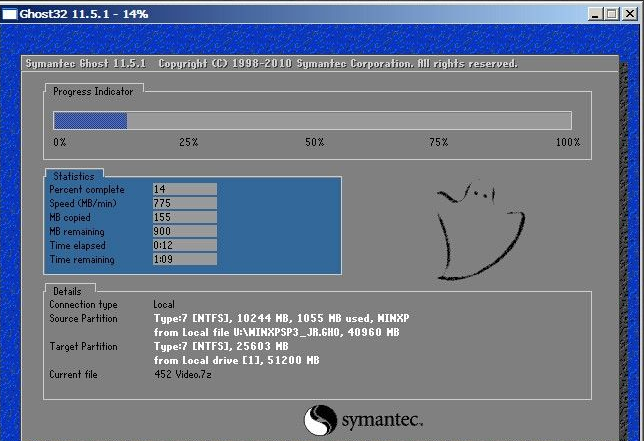Click the 50% progress marker
This screenshot has width=644, height=441.
pyautogui.click(x=315, y=142)
